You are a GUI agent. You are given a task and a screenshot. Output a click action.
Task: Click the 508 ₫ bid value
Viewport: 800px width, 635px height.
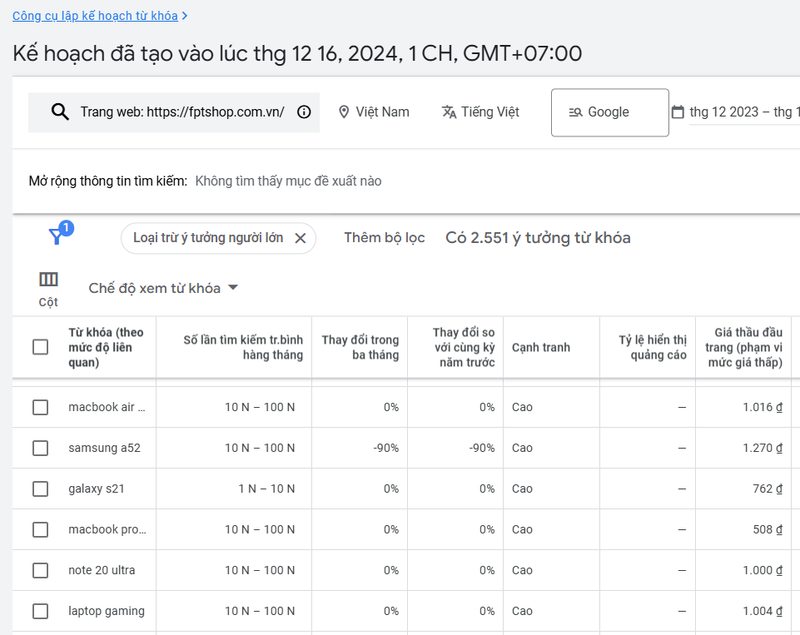[767, 529]
